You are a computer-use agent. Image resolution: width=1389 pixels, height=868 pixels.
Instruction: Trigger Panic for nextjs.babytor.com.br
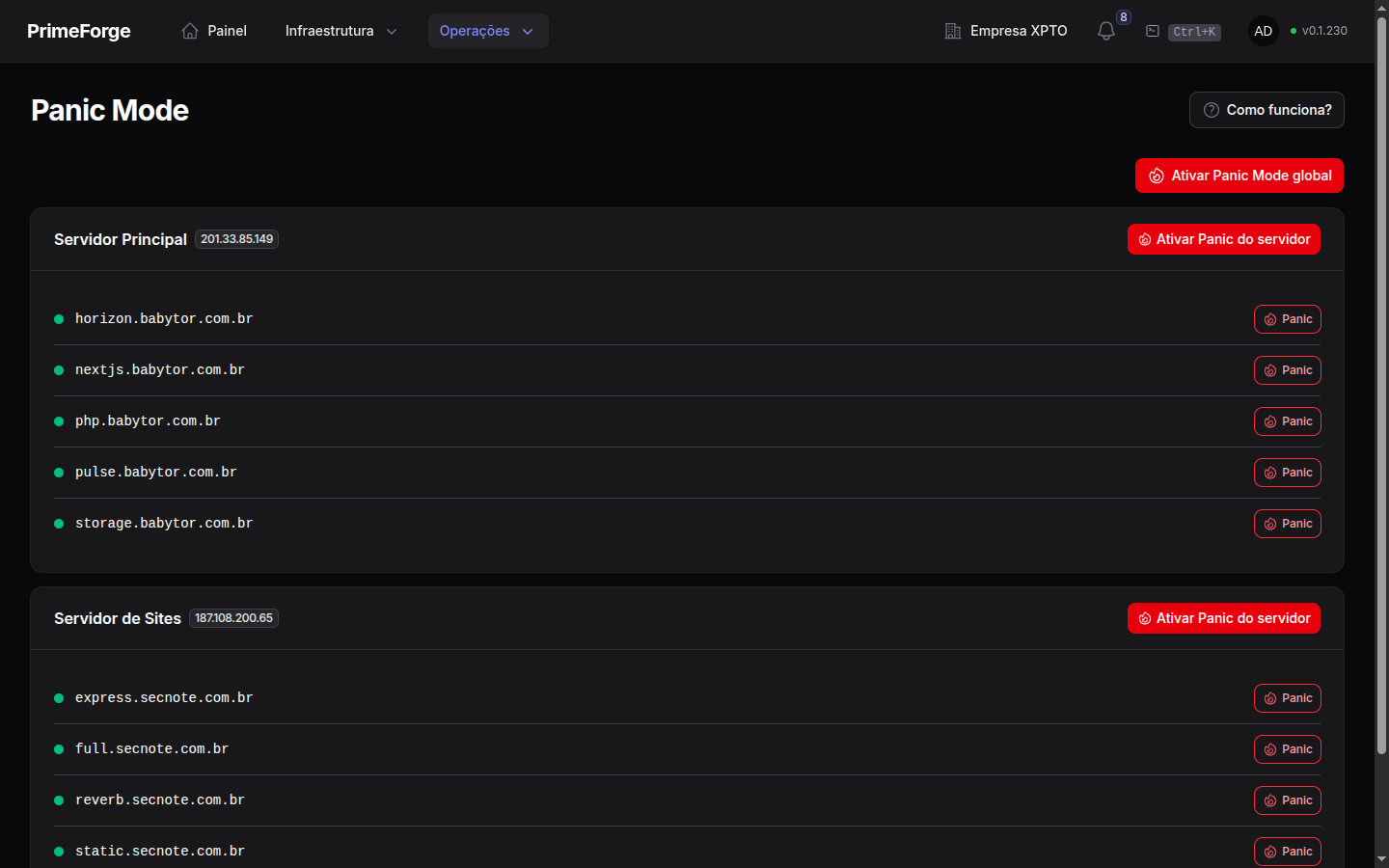1288,370
